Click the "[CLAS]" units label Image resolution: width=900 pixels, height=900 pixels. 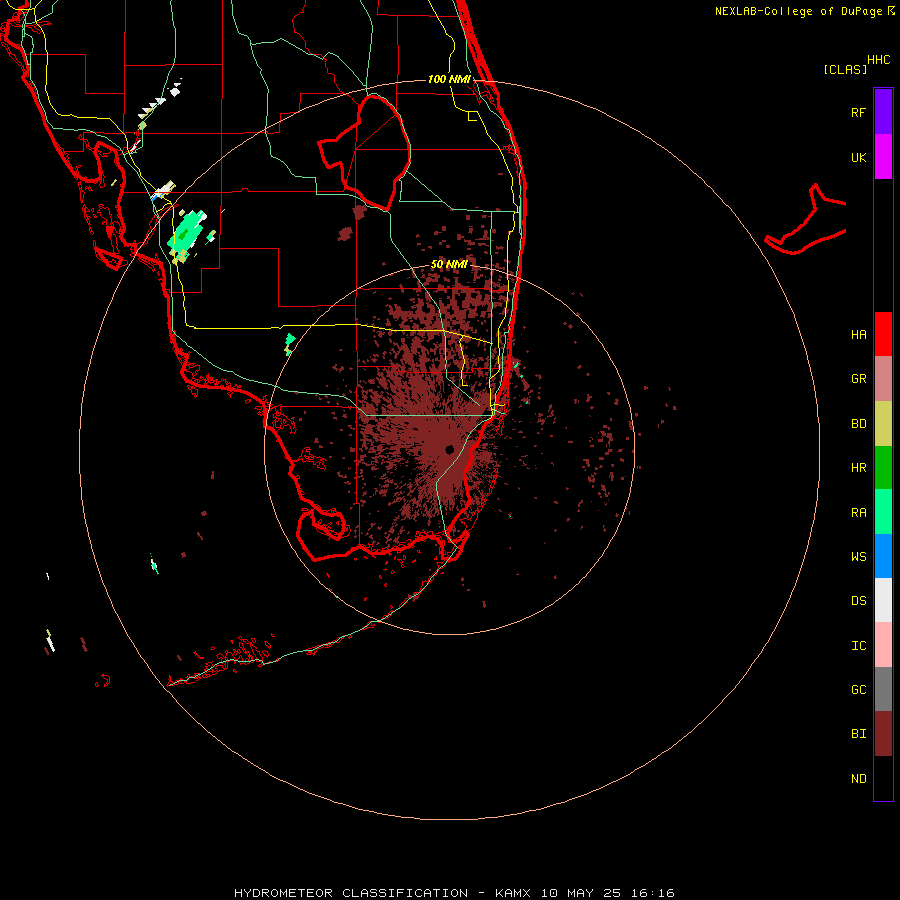pyautogui.click(x=845, y=69)
